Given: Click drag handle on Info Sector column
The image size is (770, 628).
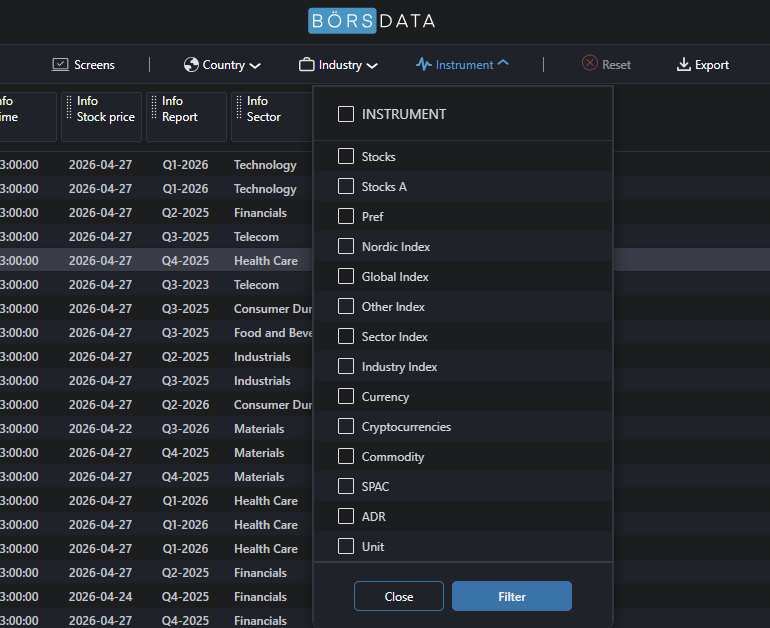Looking at the screenshot, I should (x=238, y=108).
